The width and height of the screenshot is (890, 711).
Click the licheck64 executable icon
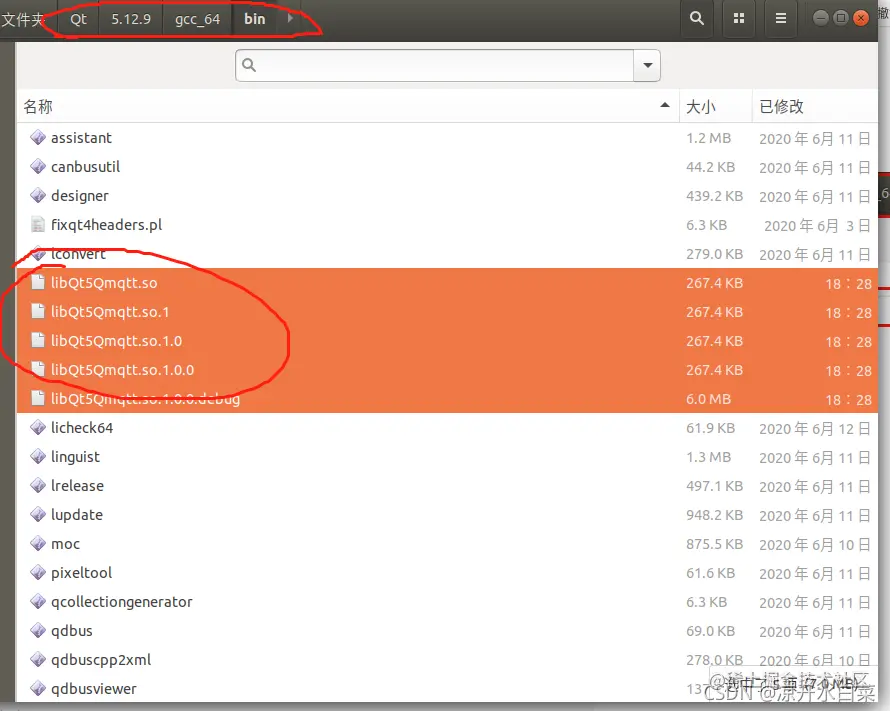[38, 427]
